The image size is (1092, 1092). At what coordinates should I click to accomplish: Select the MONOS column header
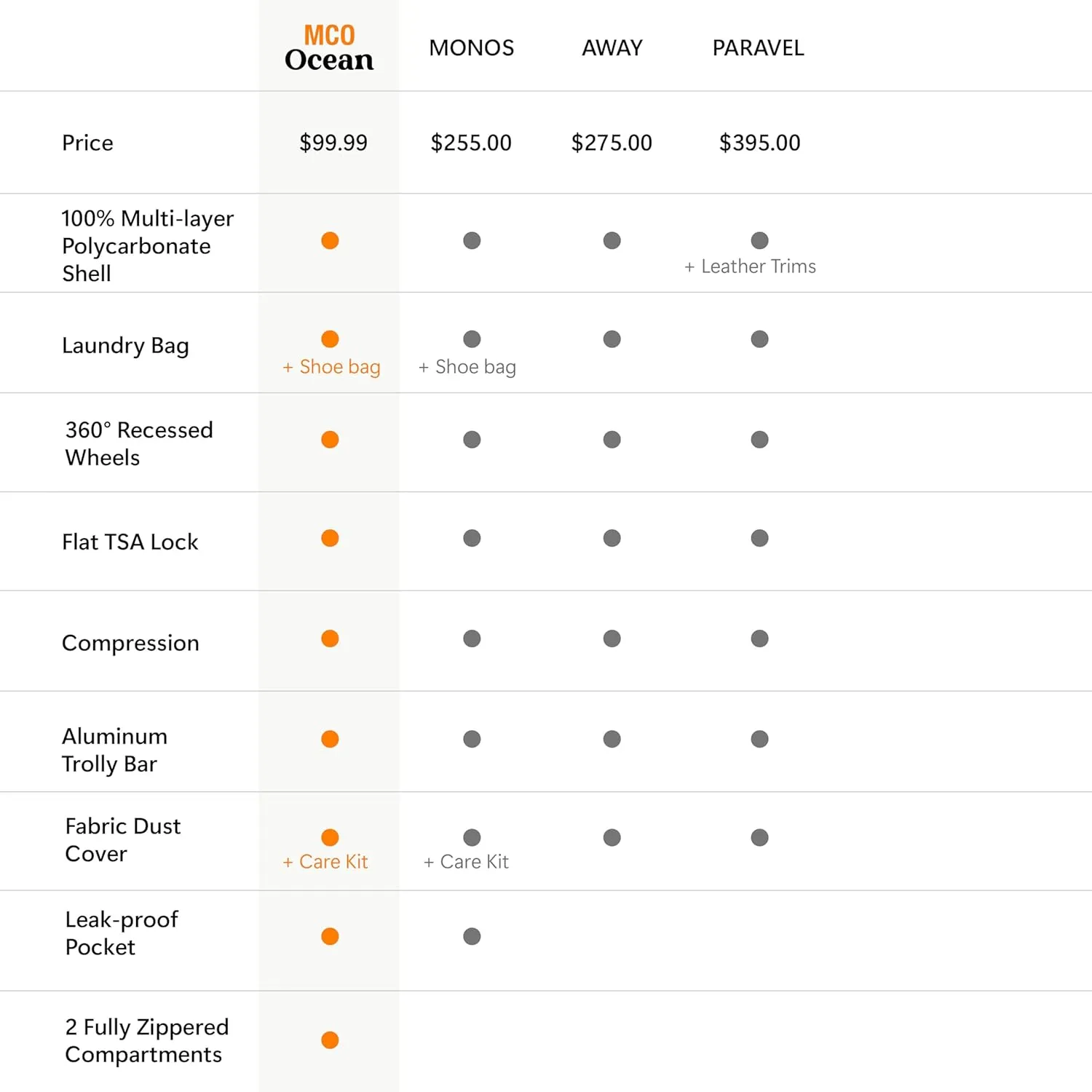pyautogui.click(x=472, y=48)
